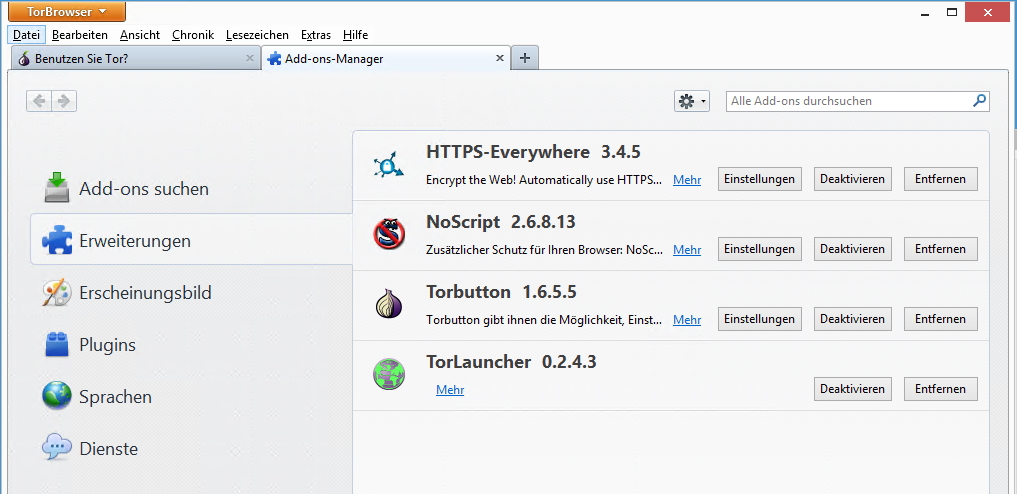
Task: Open the Chronik menu
Action: click(x=193, y=35)
